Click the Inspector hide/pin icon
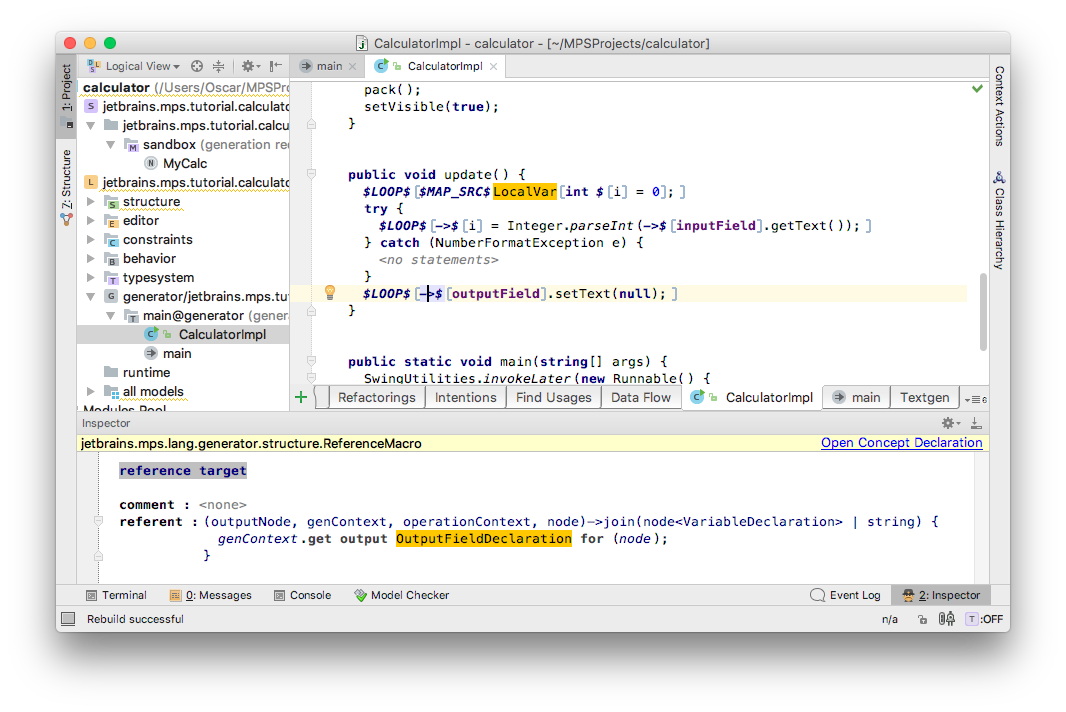The height and width of the screenshot is (712, 1066). pos(976,423)
